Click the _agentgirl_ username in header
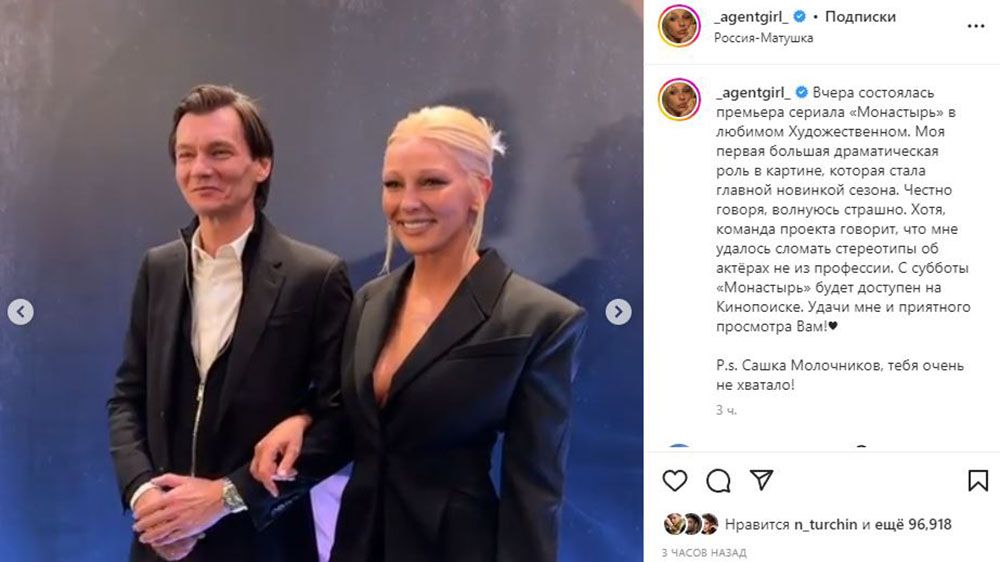 click(751, 17)
